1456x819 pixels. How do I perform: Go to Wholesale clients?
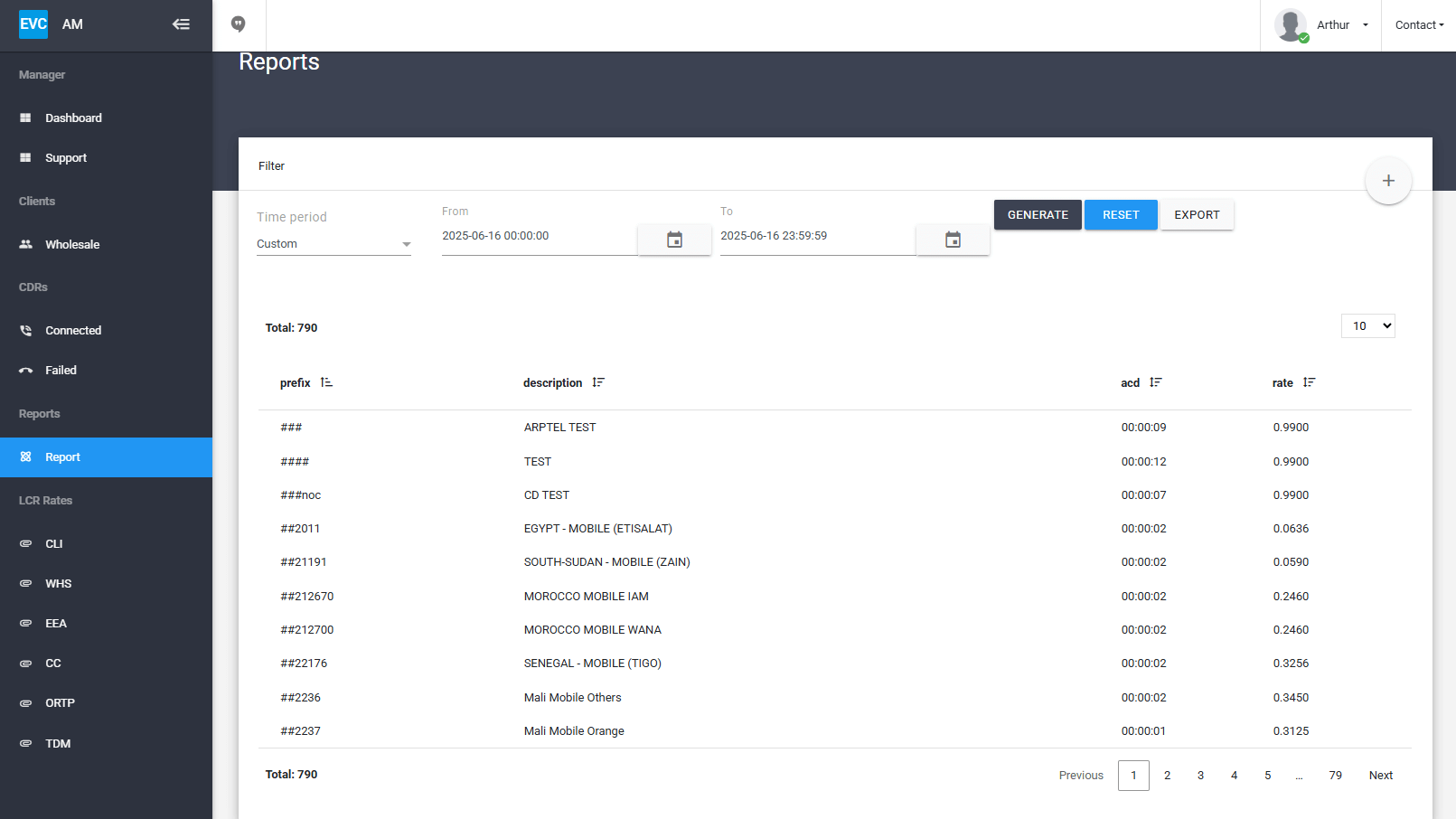[x=106, y=245]
